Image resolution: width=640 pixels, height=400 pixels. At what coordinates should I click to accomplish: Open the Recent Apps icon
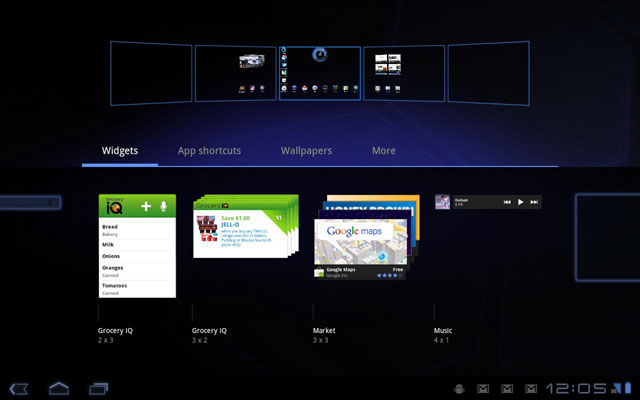tap(98, 388)
